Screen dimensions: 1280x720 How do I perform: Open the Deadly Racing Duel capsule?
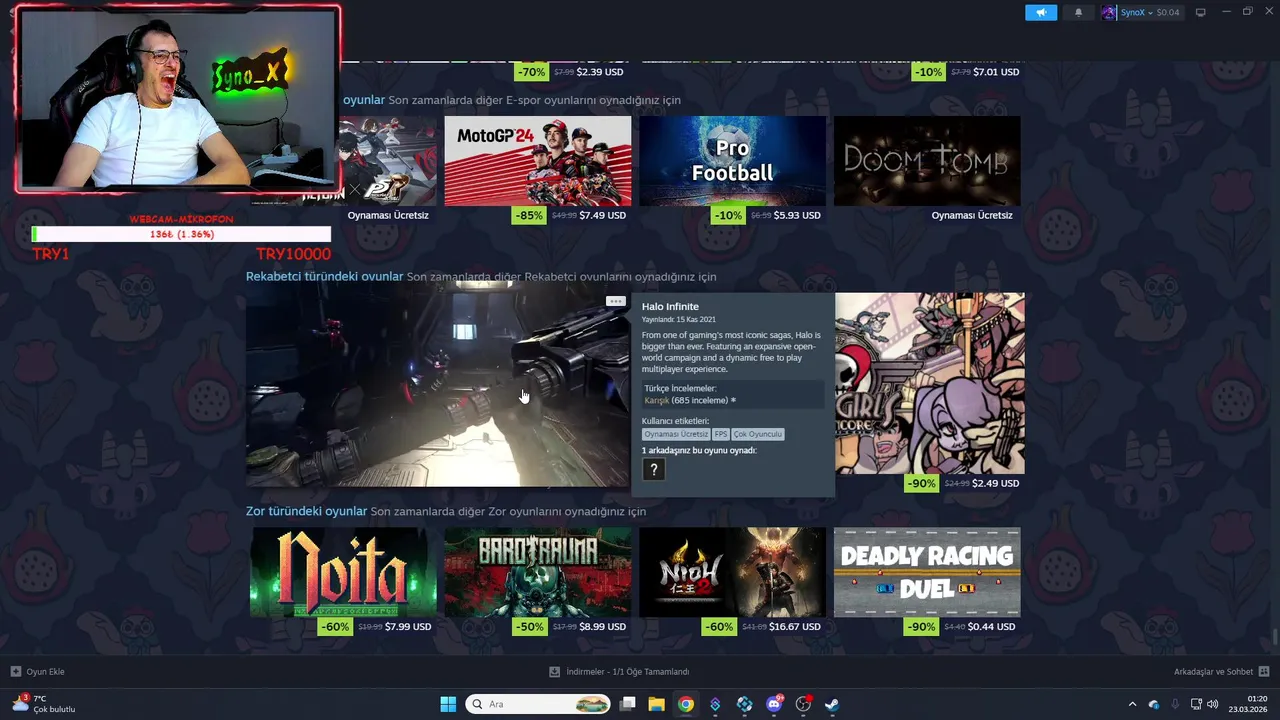coord(927,572)
